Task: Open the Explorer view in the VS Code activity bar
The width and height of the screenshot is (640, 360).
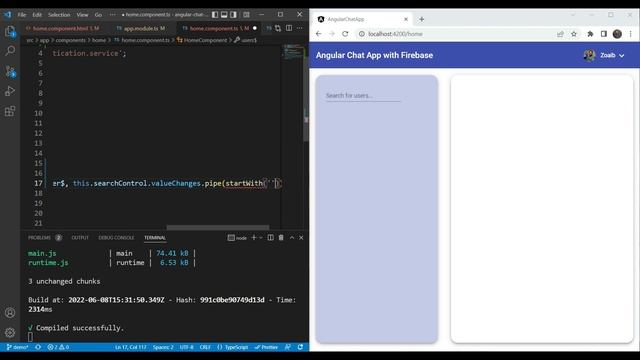Action: (x=10, y=31)
